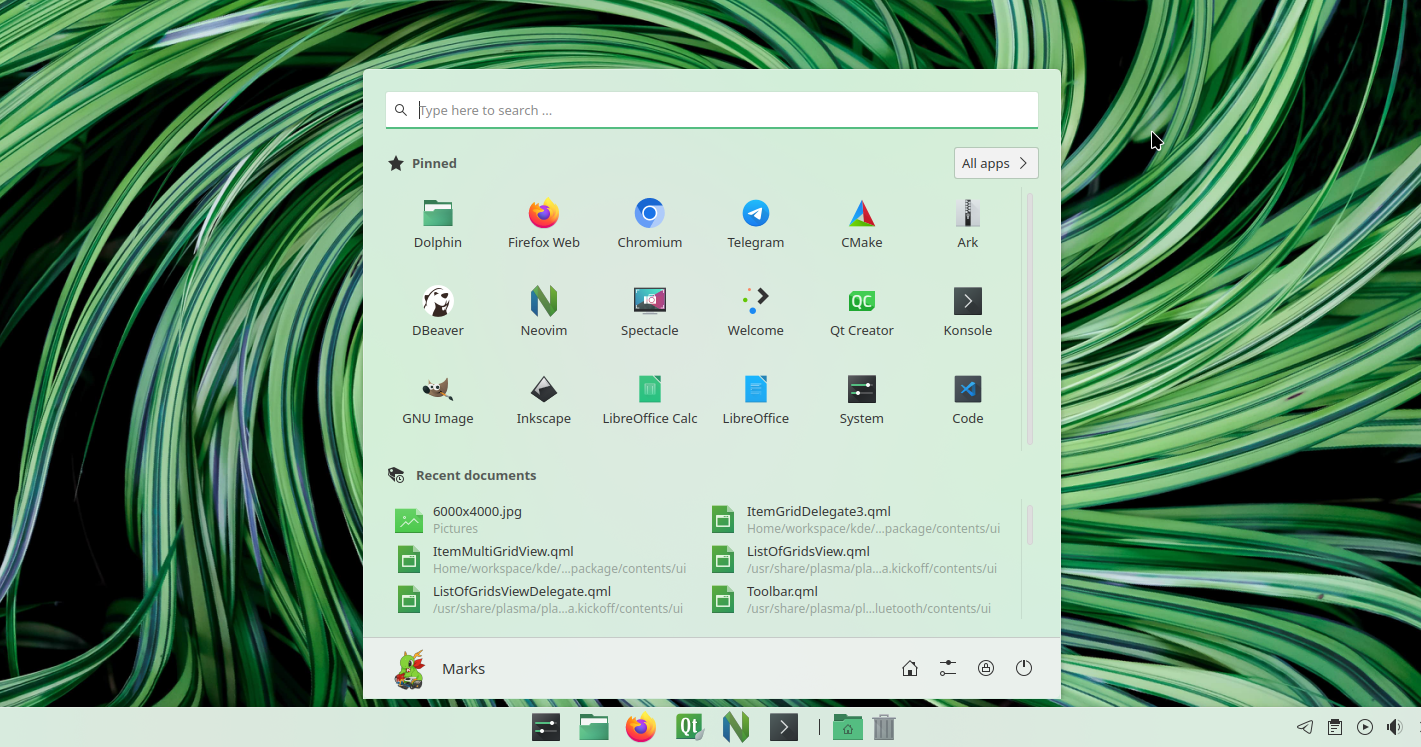Open the Trash icon in the taskbar

point(884,727)
